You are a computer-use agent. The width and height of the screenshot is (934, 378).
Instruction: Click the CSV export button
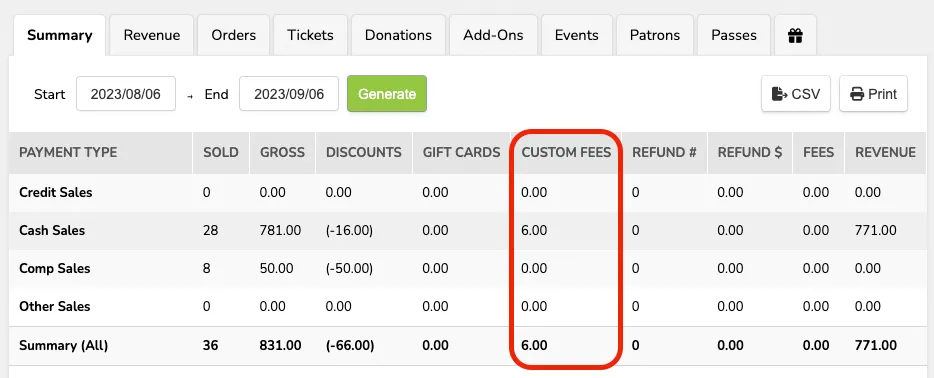click(796, 93)
